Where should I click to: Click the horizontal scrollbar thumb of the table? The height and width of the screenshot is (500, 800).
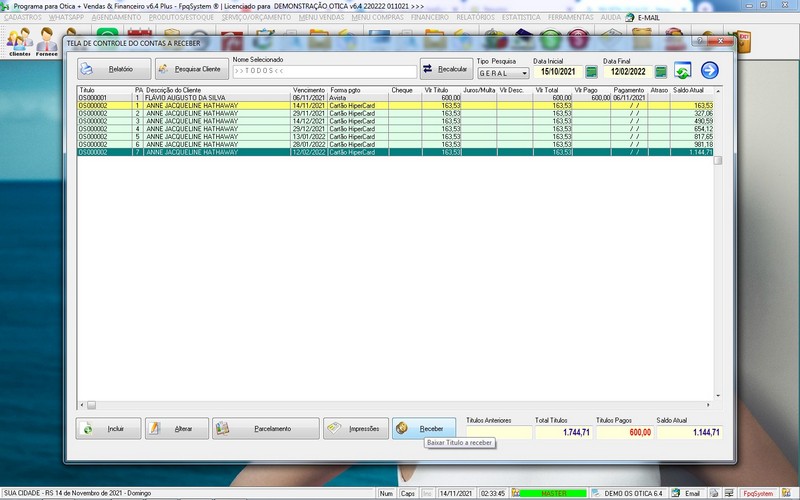pyautogui.click(x=91, y=405)
